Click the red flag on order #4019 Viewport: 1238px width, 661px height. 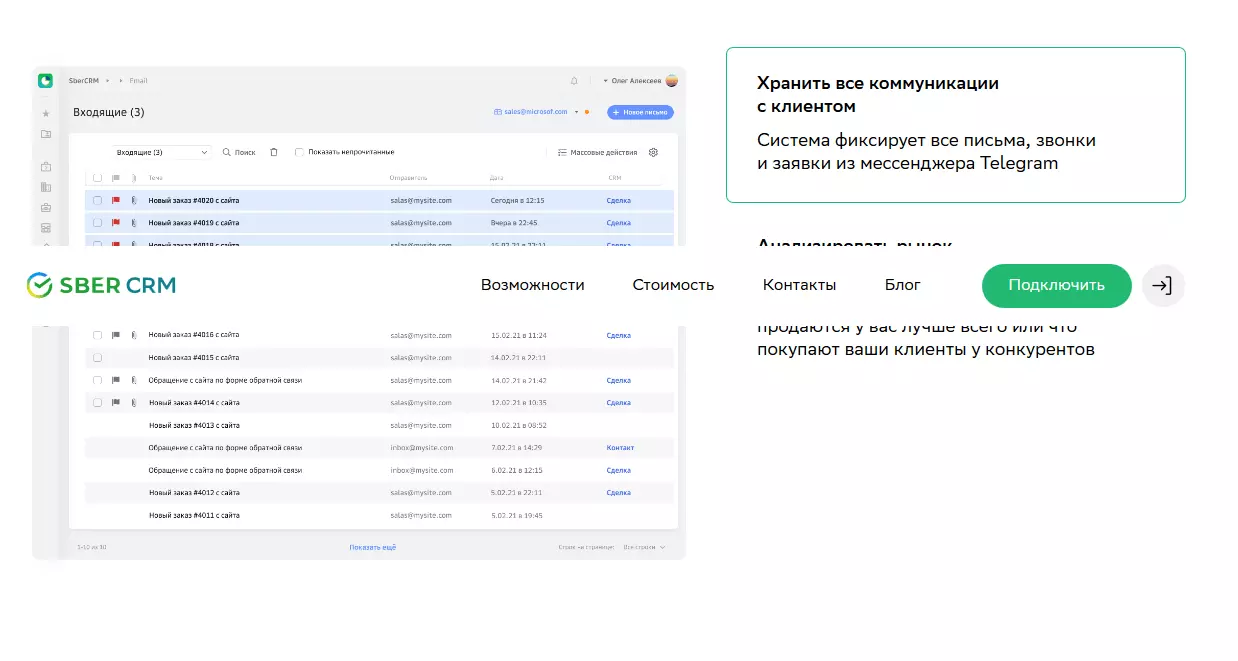pyautogui.click(x=116, y=223)
